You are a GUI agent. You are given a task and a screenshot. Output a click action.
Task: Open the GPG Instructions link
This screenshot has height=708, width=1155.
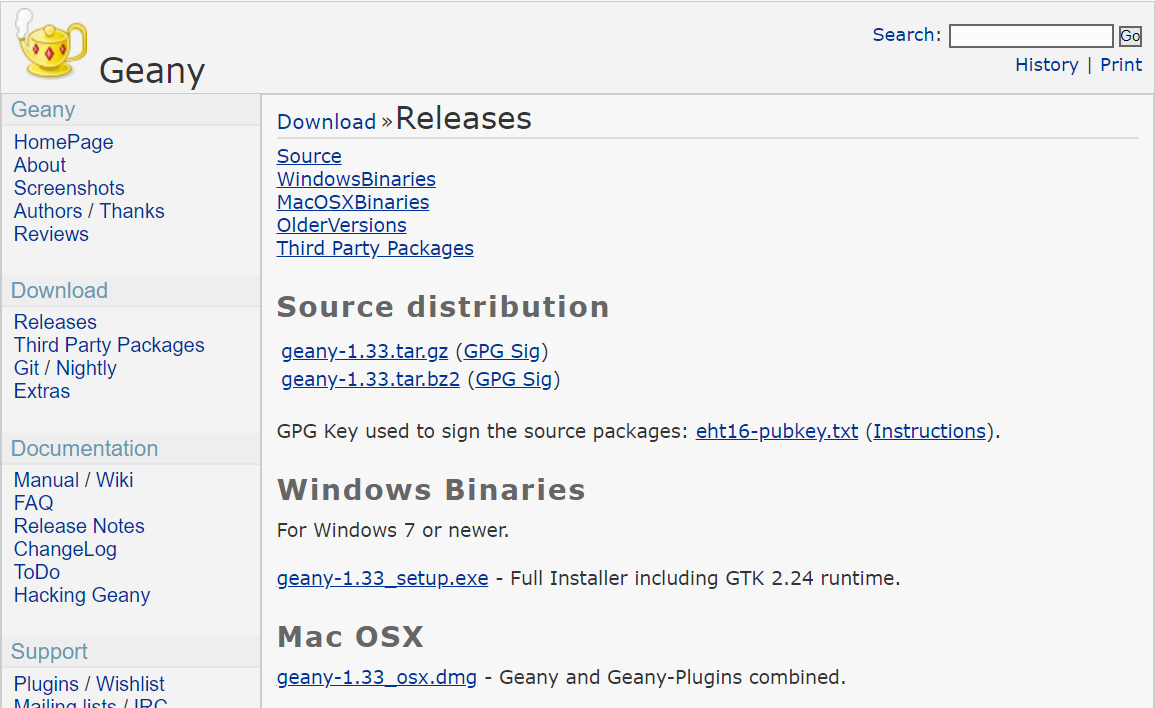[x=930, y=431]
